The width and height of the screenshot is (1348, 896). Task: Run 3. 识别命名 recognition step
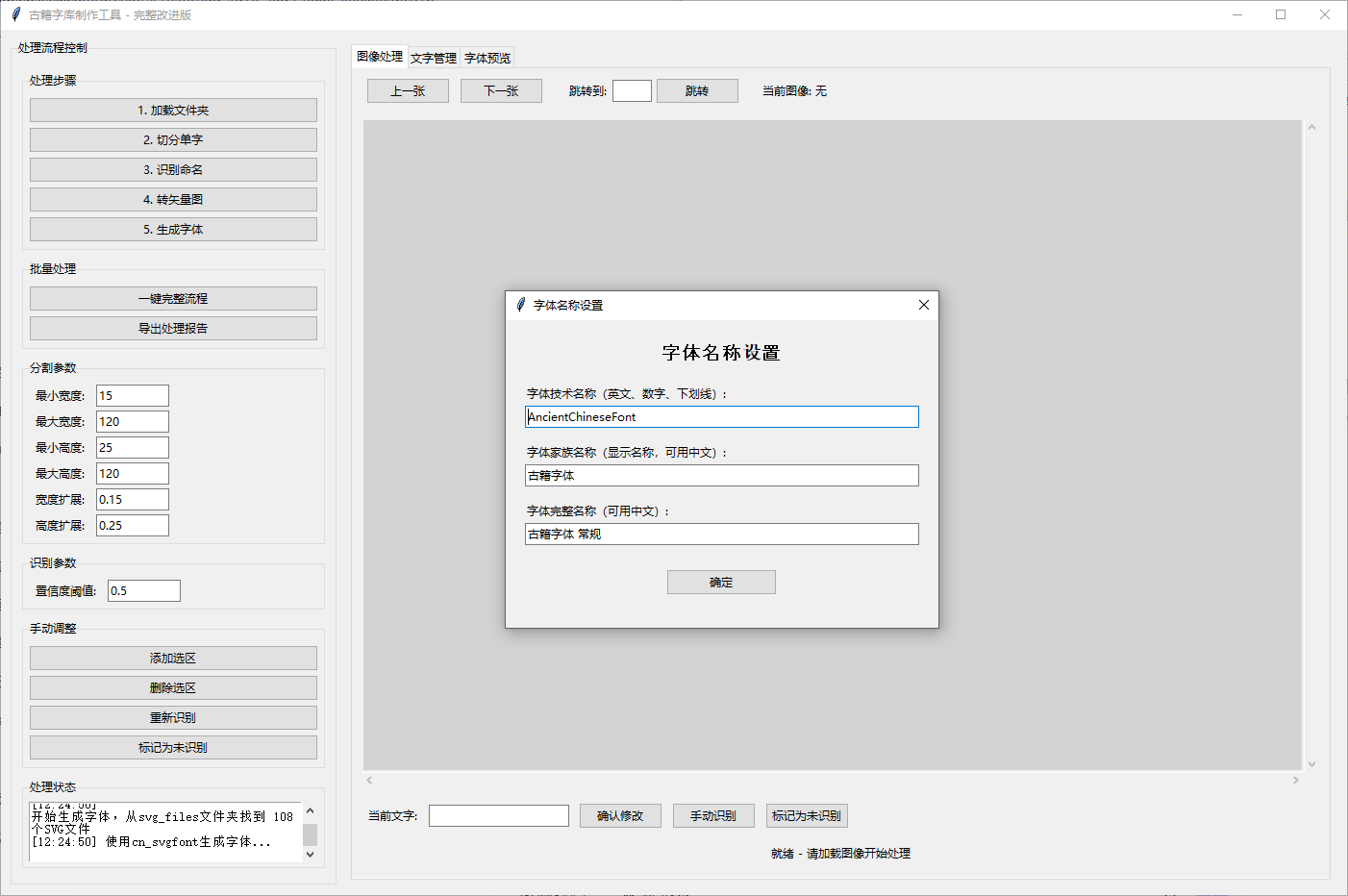tap(173, 169)
